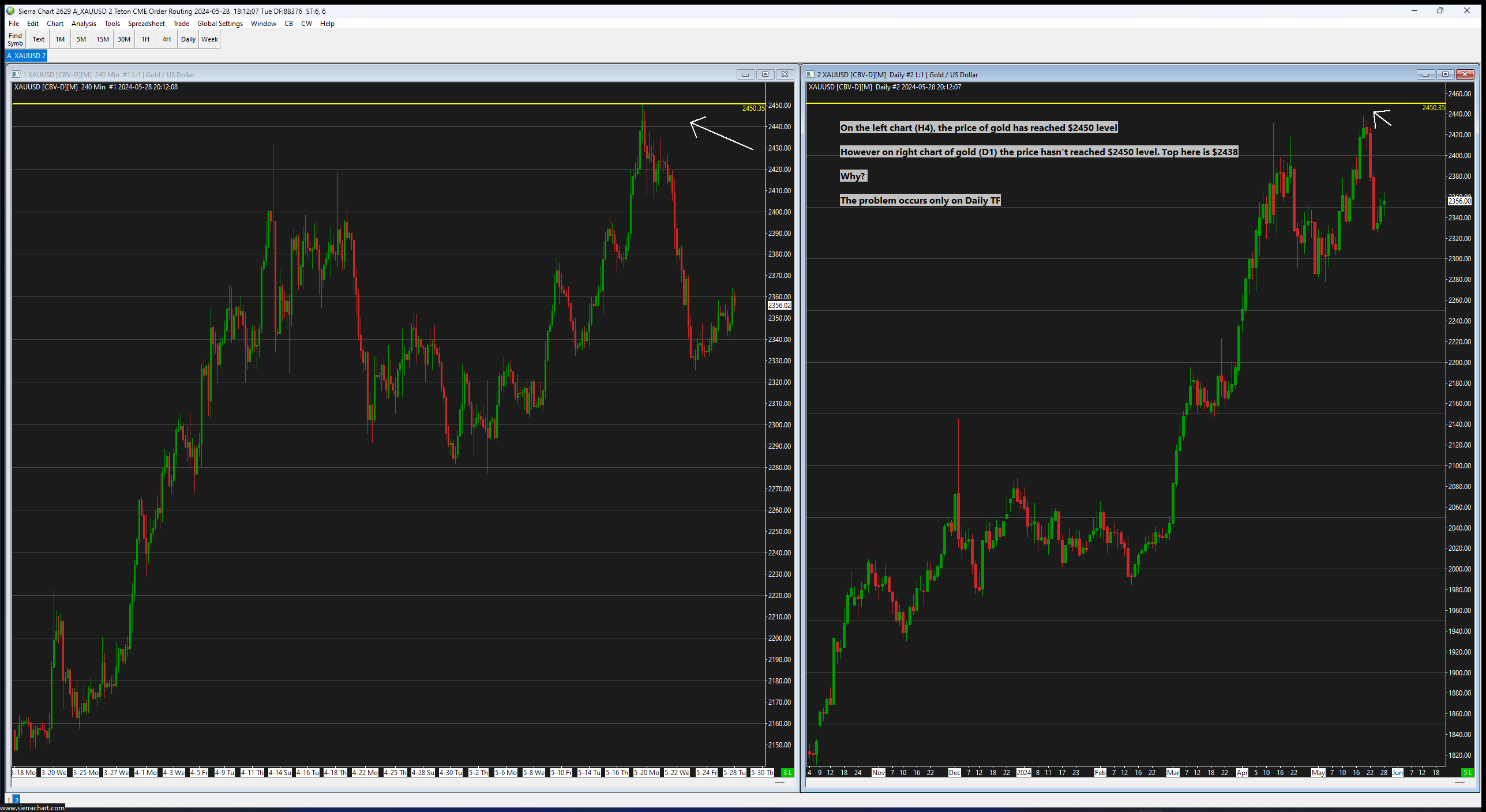Open the Analysis menu

pyautogui.click(x=84, y=24)
